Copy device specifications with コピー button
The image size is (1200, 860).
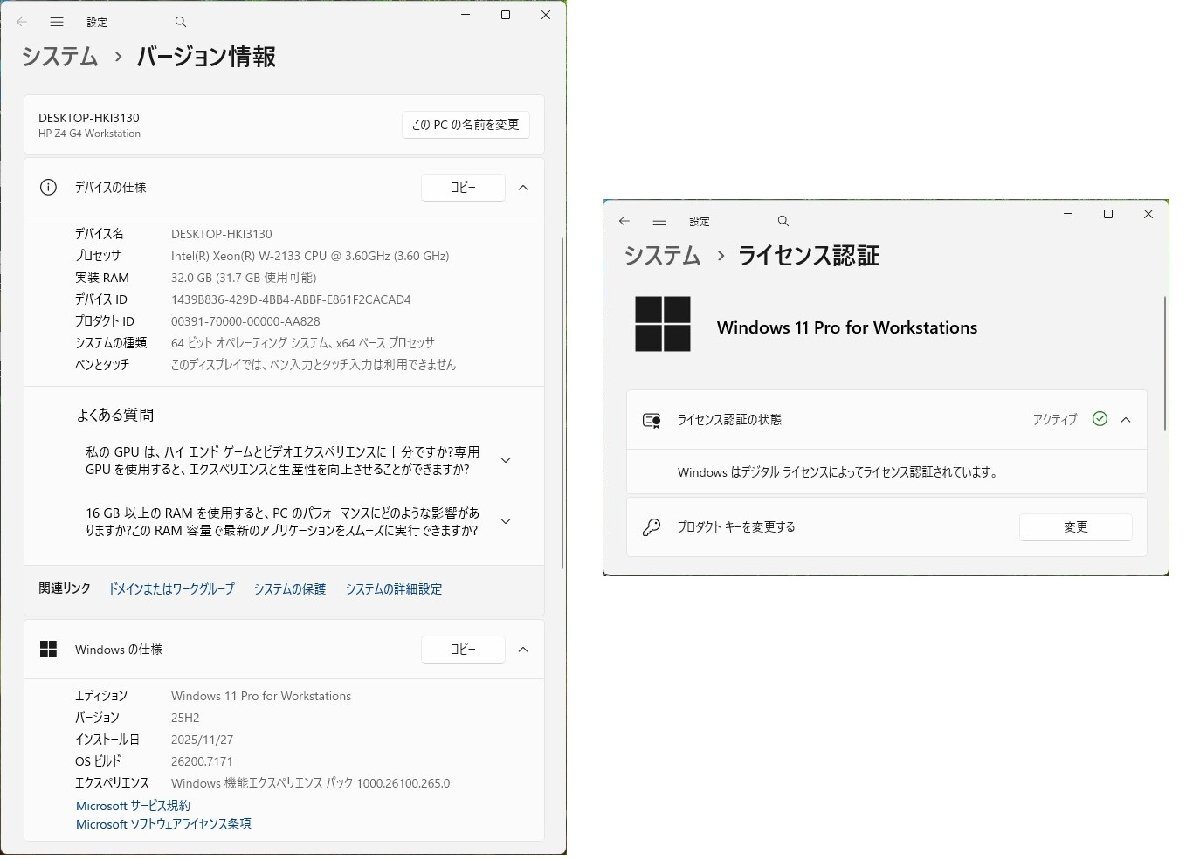coord(463,187)
